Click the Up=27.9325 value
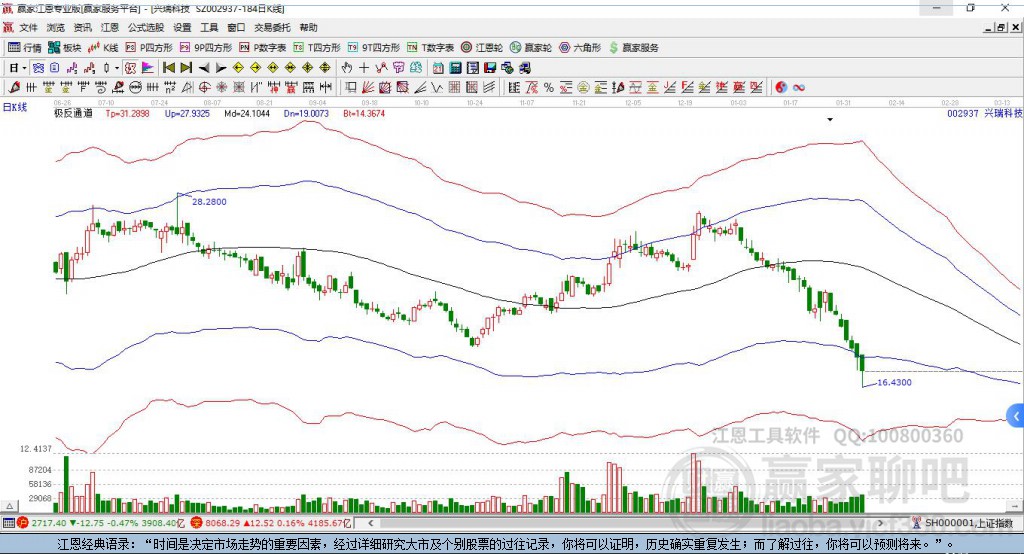Image resolution: width=1024 pixels, height=554 pixels. 187,113
